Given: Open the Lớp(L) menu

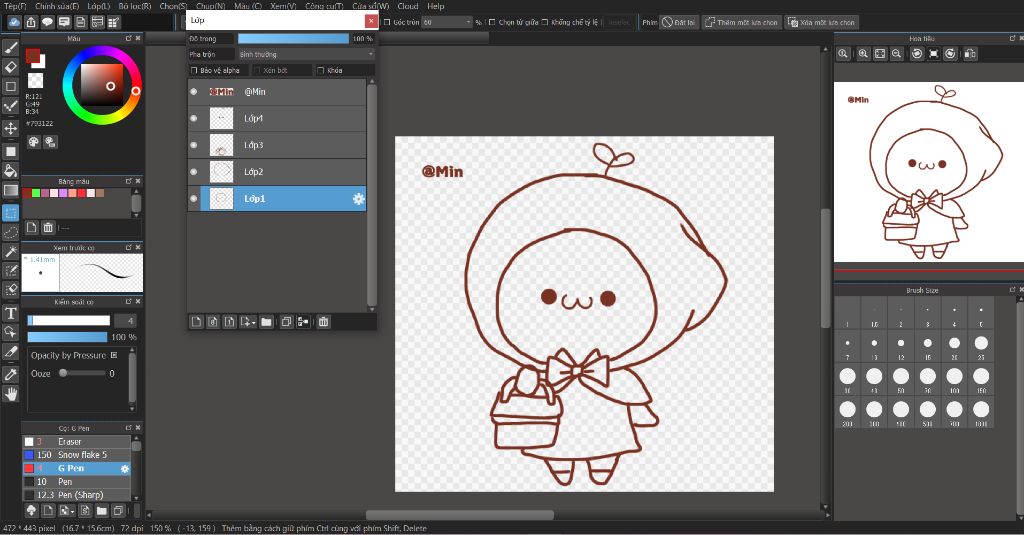Looking at the screenshot, I should point(99,6).
